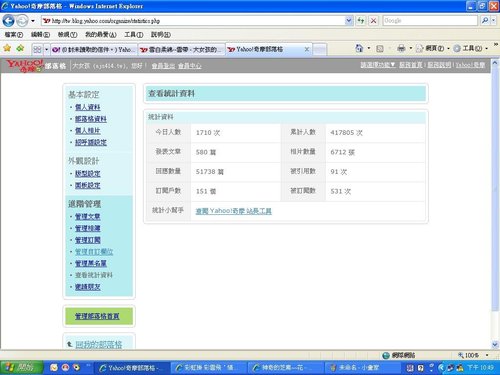Open the 我的最愛(A) menu
Image resolution: width=500 pixels, height=375 pixels.
click(x=101, y=35)
